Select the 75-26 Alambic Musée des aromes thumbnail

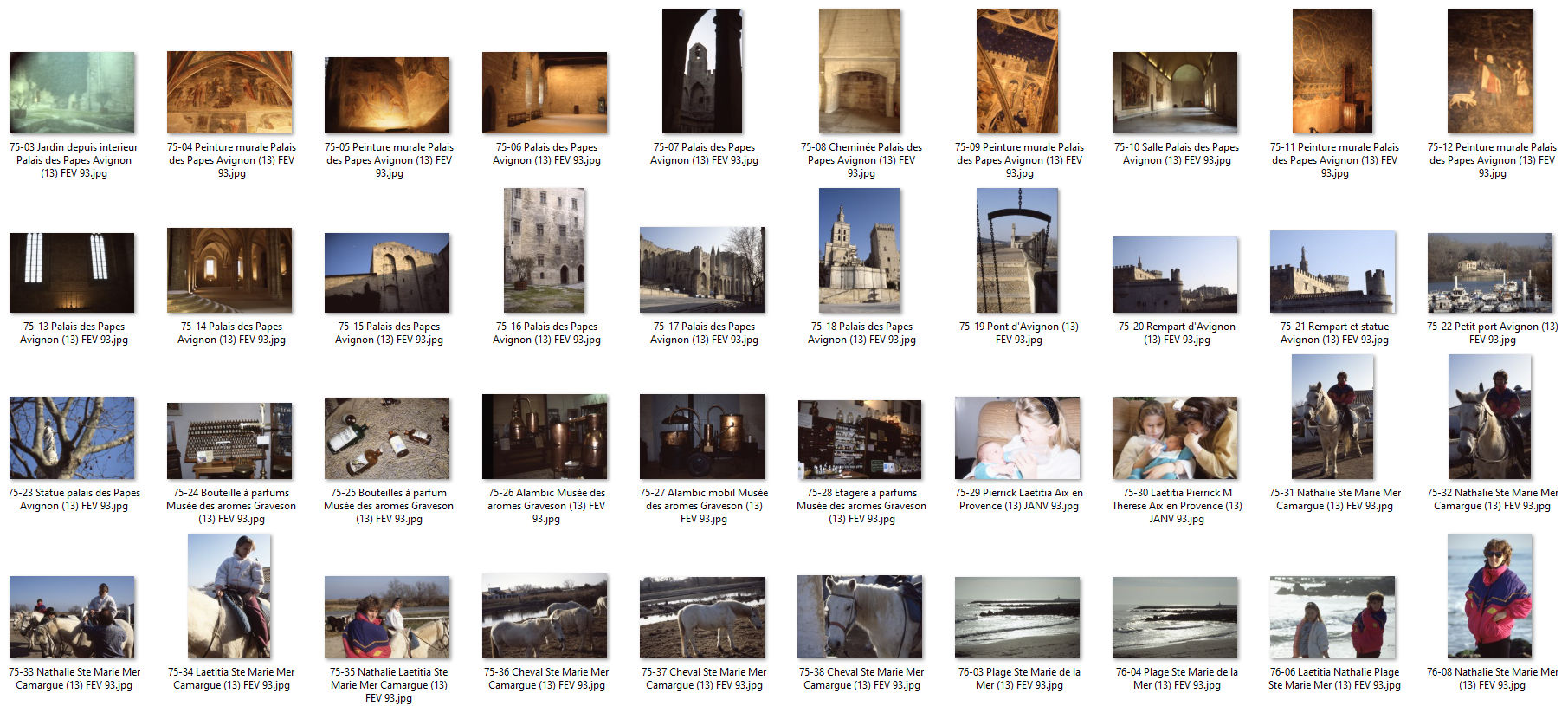[x=545, y=437]
